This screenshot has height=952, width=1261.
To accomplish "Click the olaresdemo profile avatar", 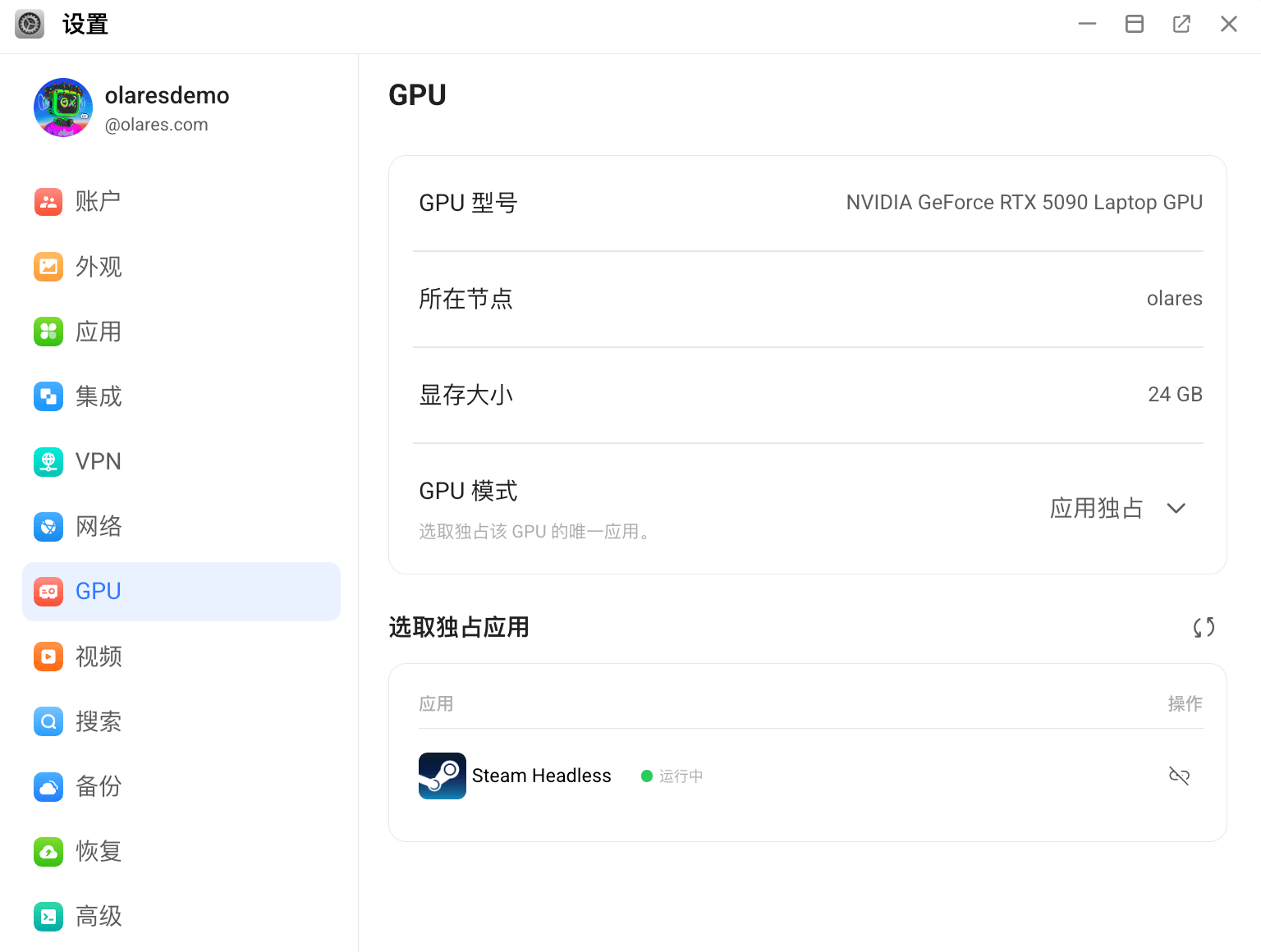I will (63, 108).
